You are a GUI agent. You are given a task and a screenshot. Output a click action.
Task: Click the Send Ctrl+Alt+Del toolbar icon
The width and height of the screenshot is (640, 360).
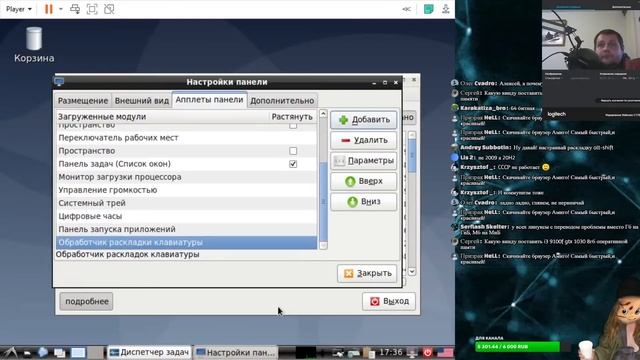[x=75, y=9]
